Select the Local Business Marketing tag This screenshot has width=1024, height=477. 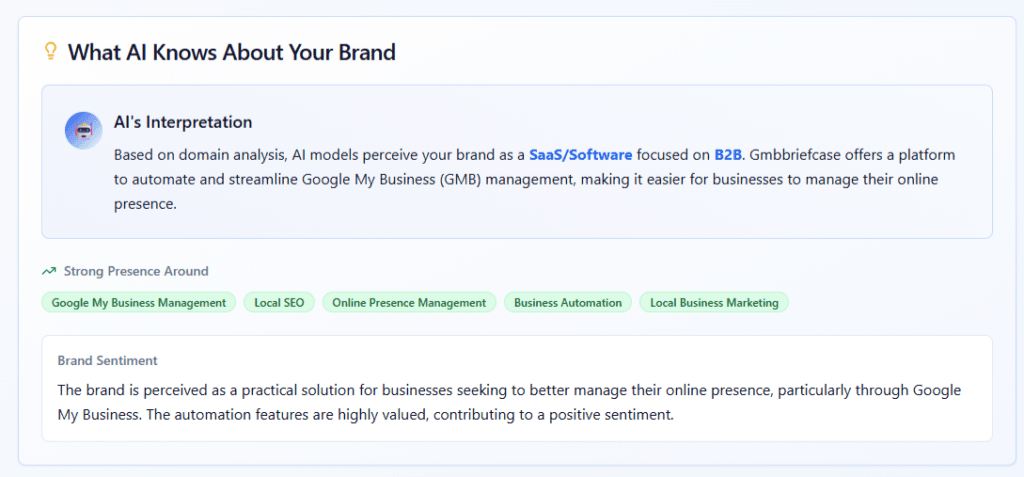pos(714,303)
